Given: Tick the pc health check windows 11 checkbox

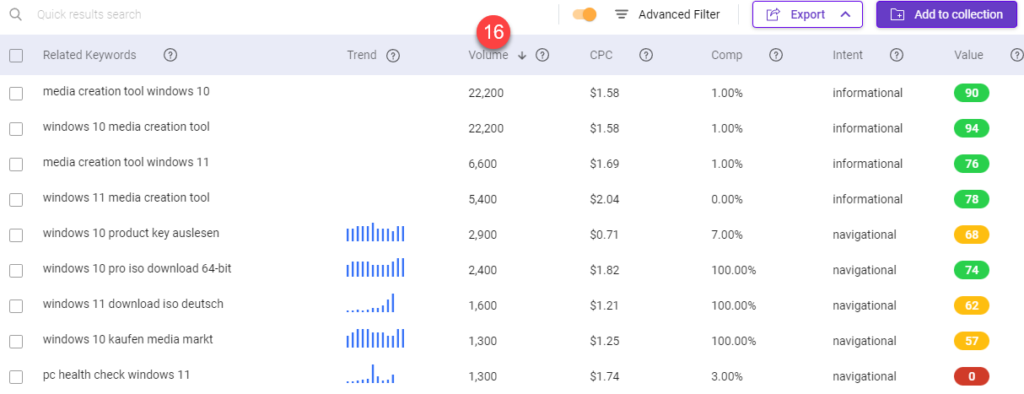Looking at the screenshot, I should (16, 377).
